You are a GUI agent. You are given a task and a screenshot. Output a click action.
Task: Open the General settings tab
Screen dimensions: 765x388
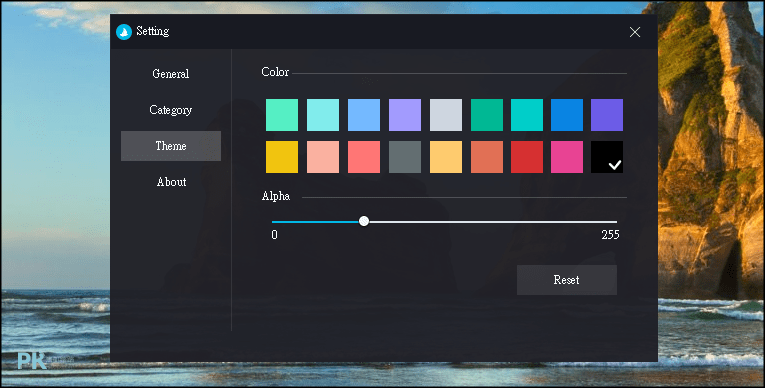(171, 74)
